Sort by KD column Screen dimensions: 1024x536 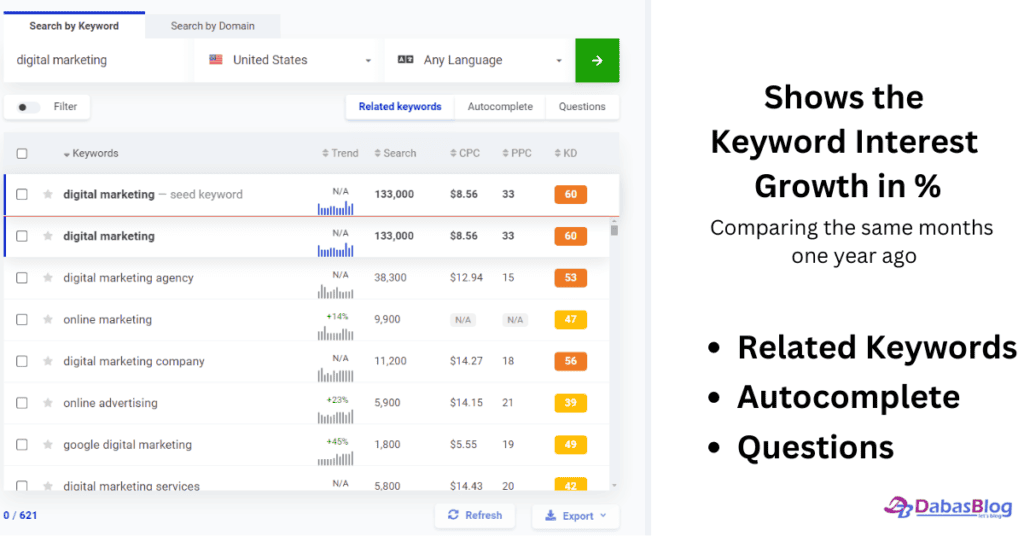[x=566, y=153]
